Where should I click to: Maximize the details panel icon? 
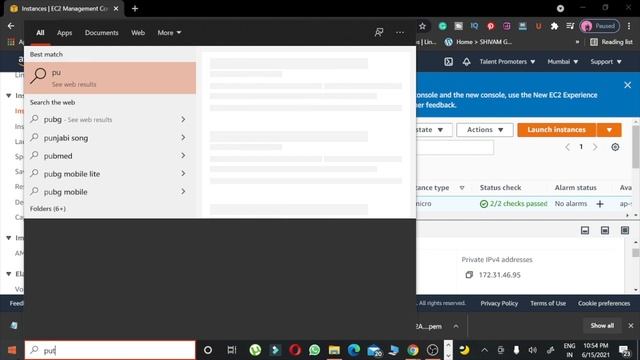(x=625, y=231)
